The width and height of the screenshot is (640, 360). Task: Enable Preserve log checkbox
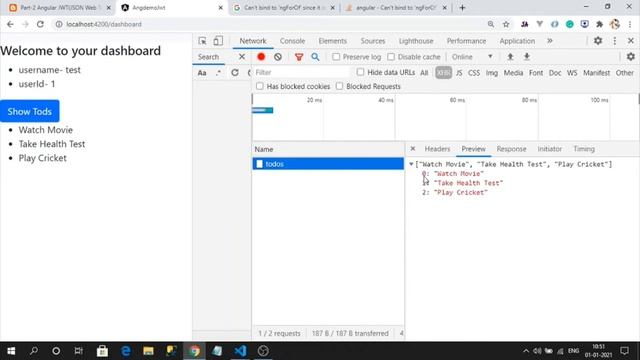(336, 57)
